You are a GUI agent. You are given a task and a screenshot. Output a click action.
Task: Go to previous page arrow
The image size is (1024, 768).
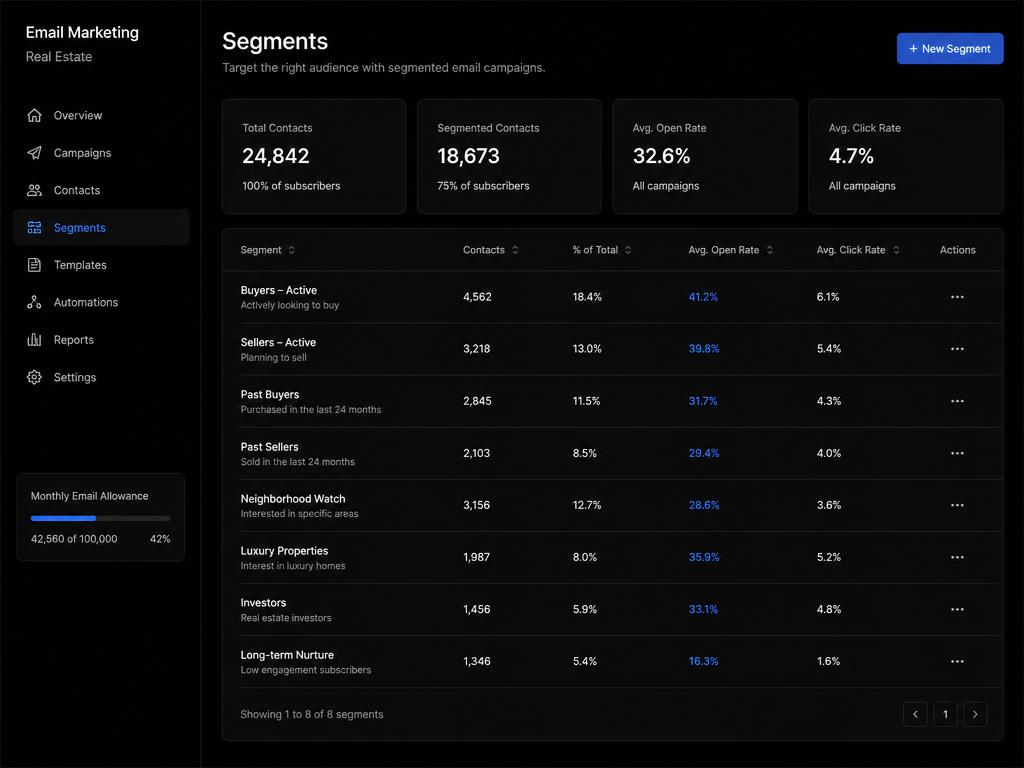pos(916,714)
